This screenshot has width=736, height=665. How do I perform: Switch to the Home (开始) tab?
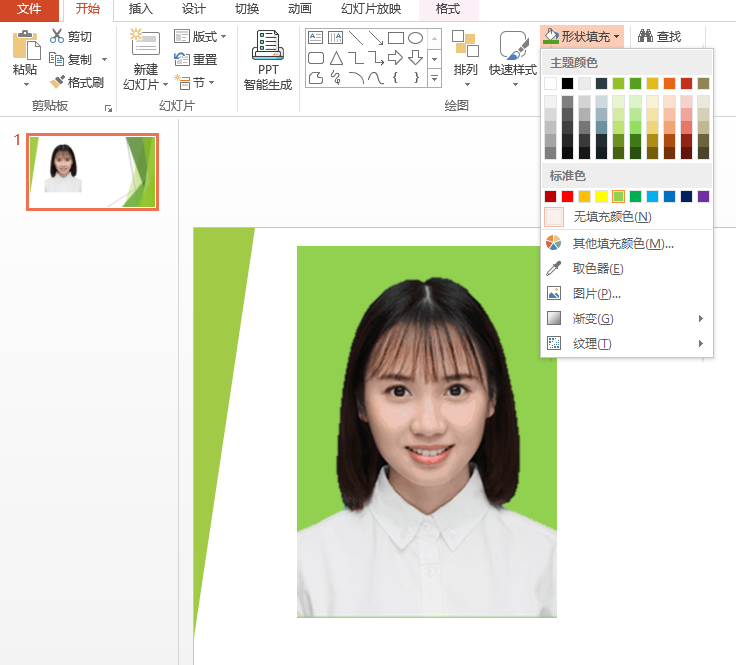(87, 9)
